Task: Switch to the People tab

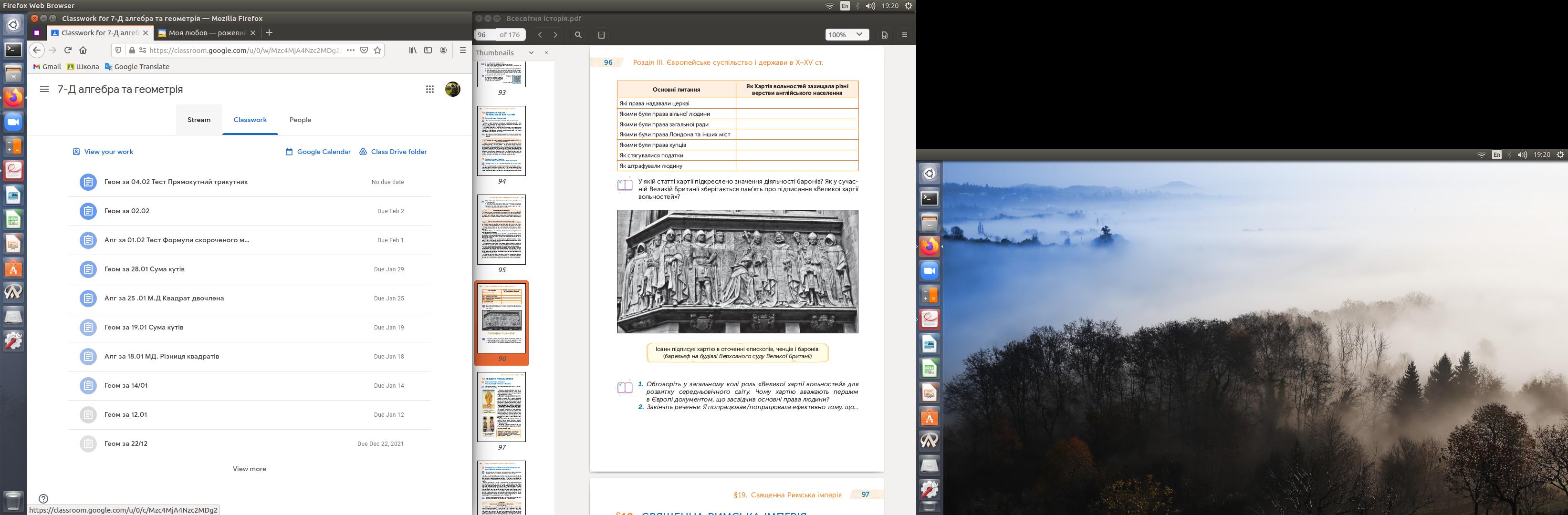Action: coord(300,120)
